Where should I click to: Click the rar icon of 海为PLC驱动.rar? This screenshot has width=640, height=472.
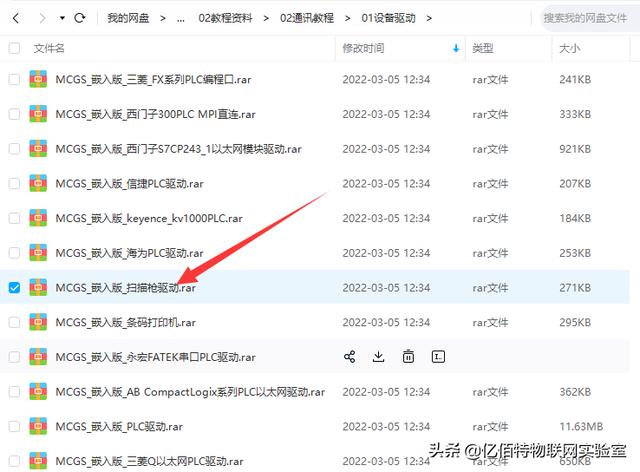click(38, 253)
